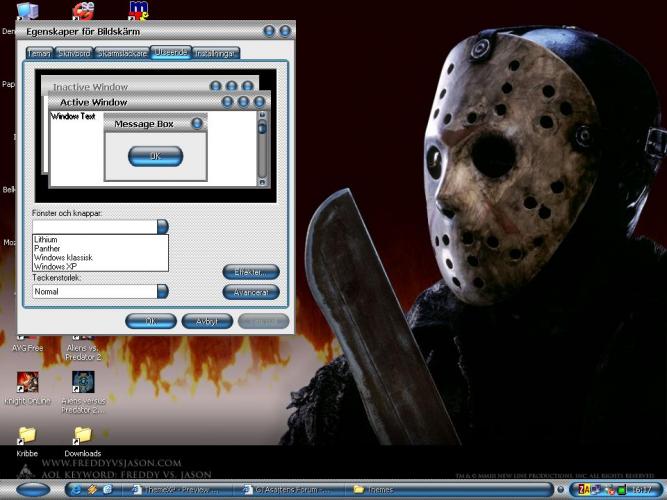
Task: Open the Downloads folder on desktop
Action: pos(83,435)
